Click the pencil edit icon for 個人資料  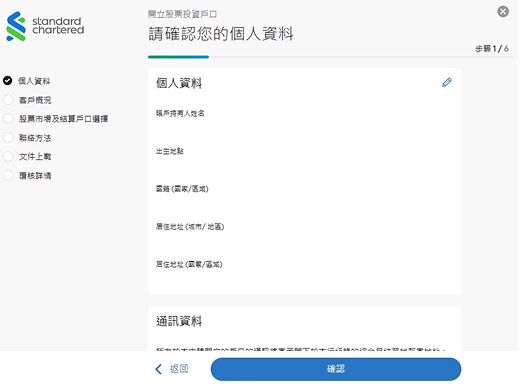point(447,82)
